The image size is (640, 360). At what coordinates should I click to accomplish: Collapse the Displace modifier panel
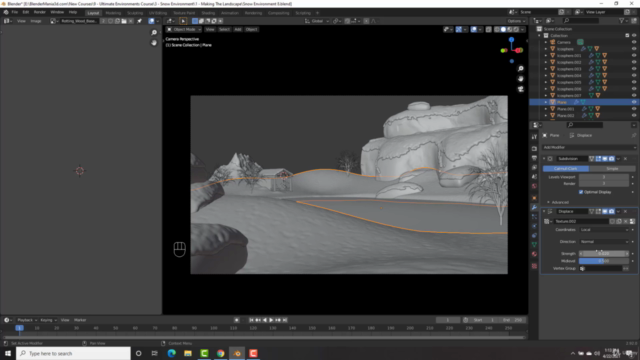pos(544,211)
